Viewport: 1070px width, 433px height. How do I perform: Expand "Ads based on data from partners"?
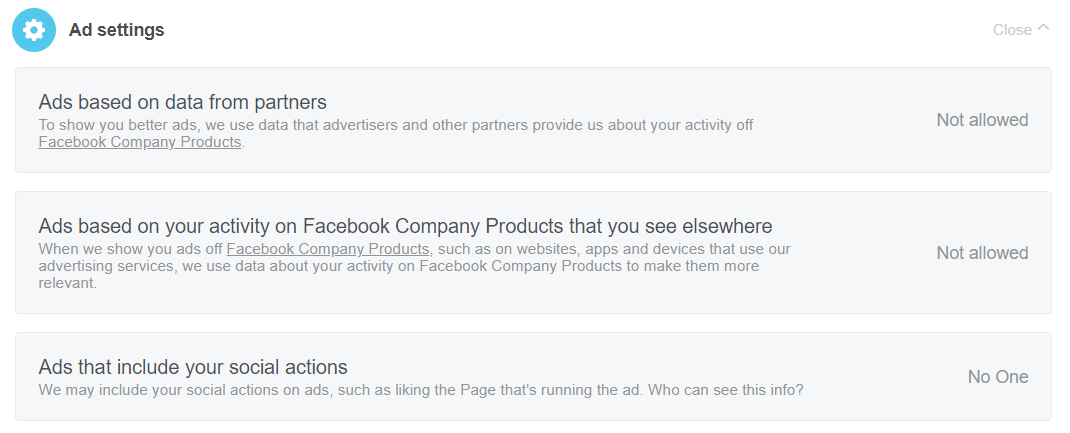click(x=183, y=102)
